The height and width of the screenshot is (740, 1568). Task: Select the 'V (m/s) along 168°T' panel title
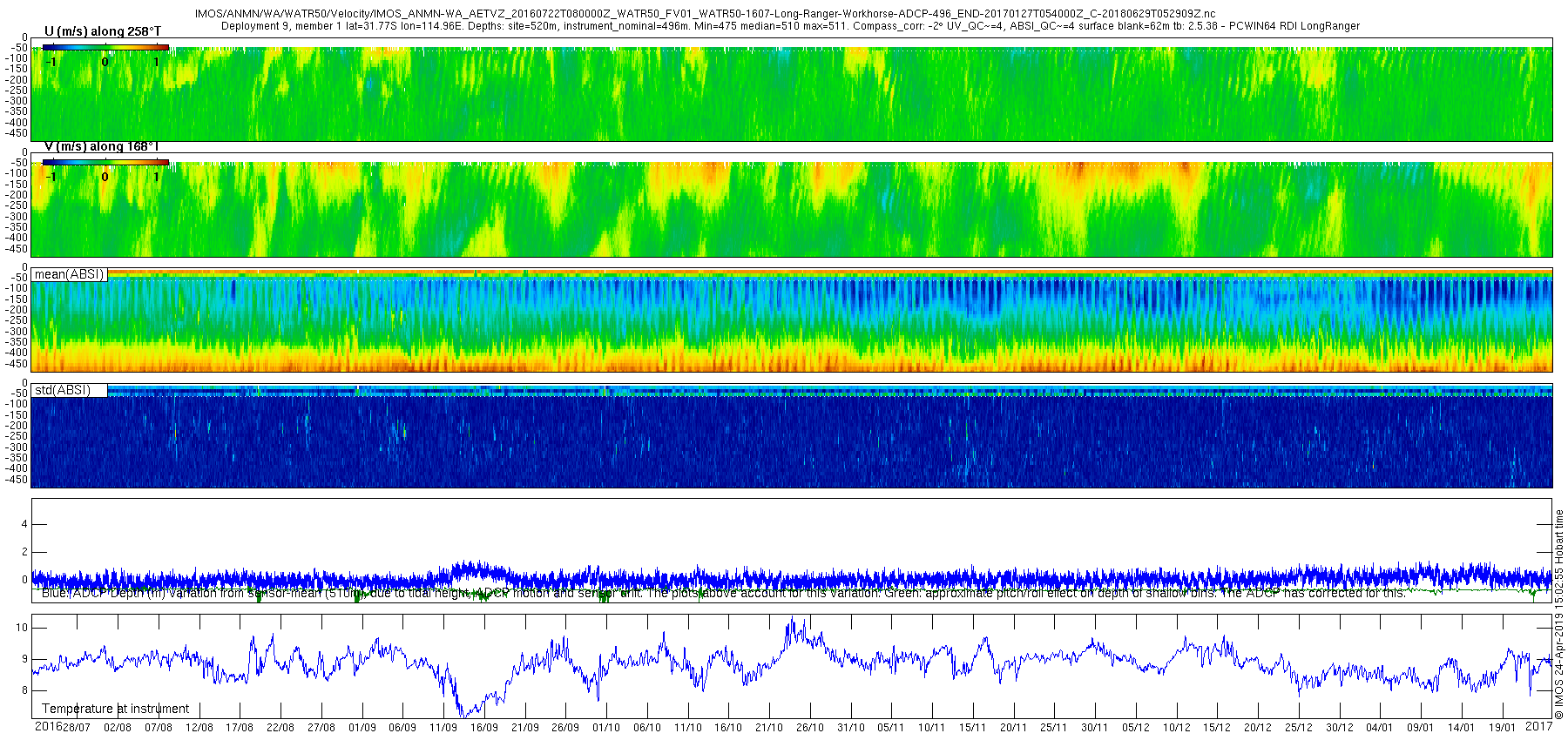click(102, 146)
